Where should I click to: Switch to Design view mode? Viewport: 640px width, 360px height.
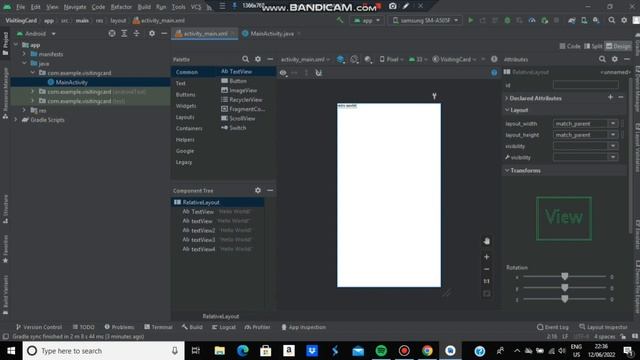tap(618, 46)
